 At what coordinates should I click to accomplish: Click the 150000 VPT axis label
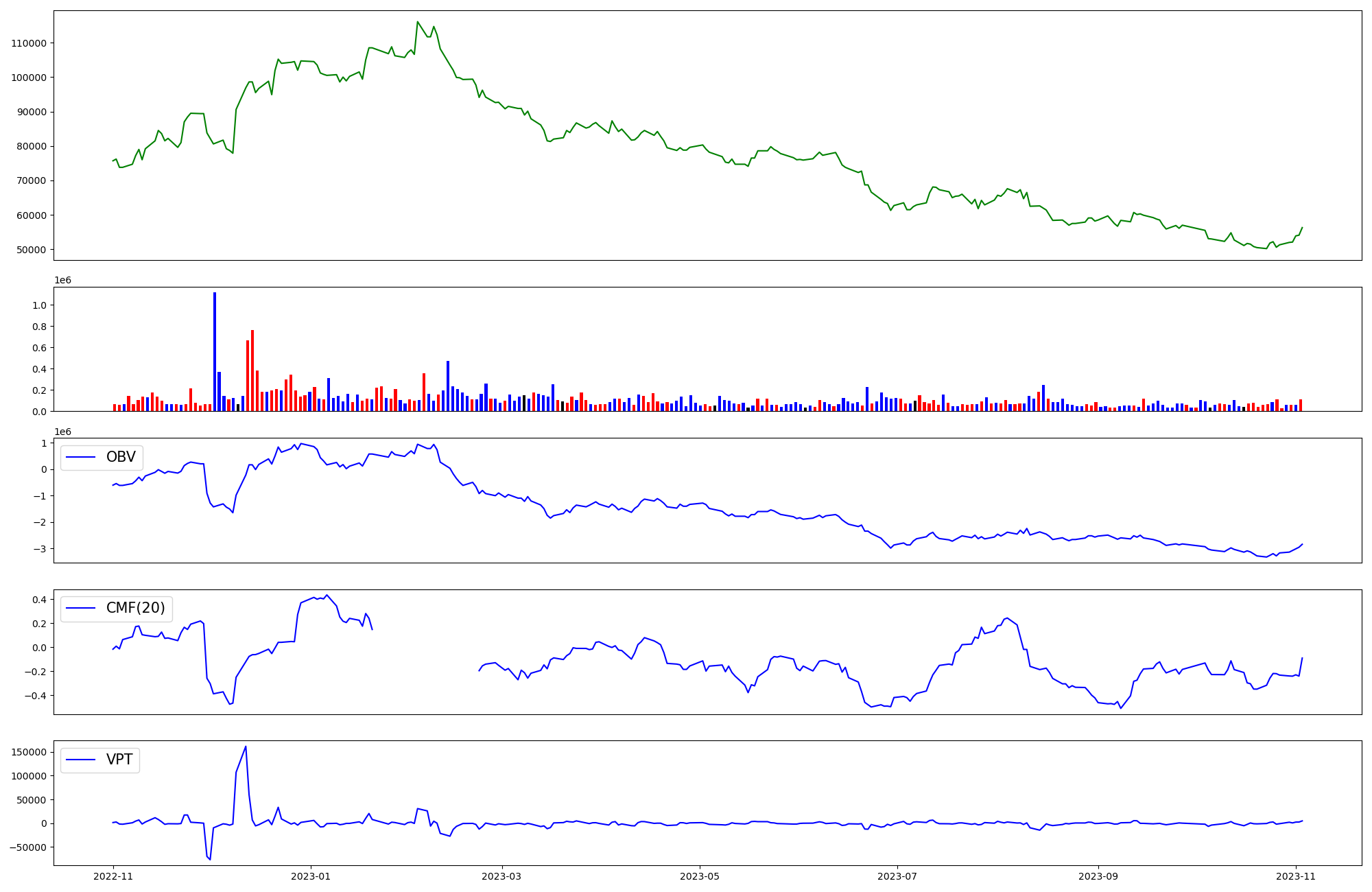point(29,753)
